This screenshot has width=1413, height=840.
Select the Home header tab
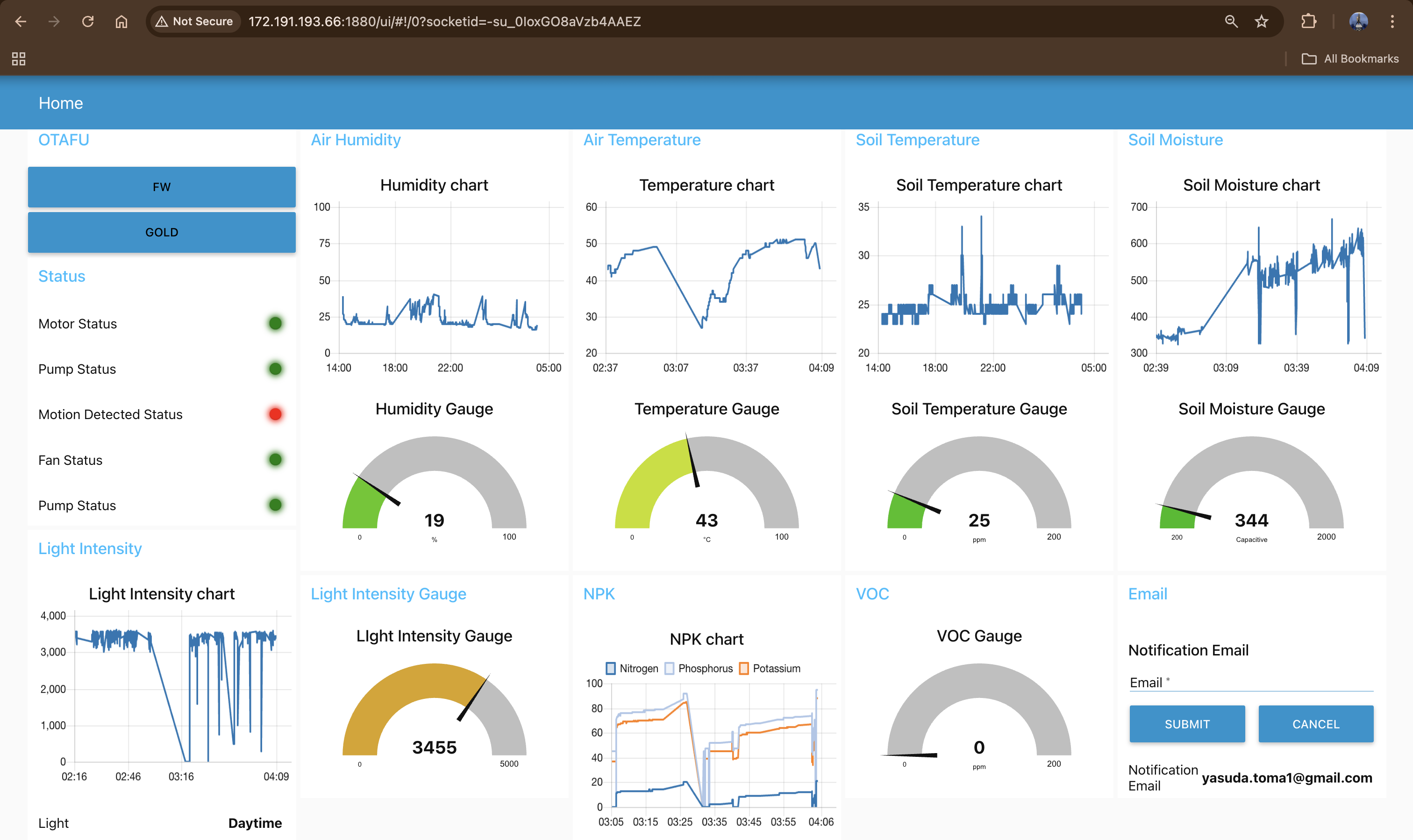pos(61,102)
